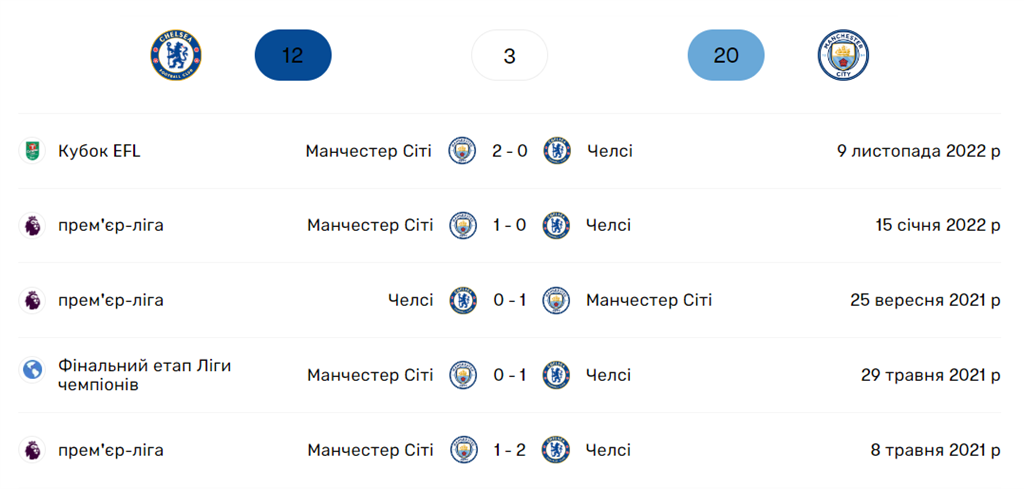The width and height of the screenshot is (1024, 489).
Task: Click Premier League icon for 8 травня 2021
Action: (x=33, y=450)
